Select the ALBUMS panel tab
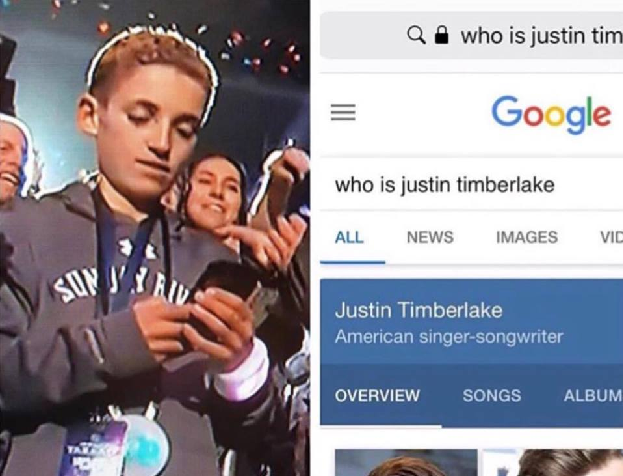This screenshot has width=623, height=476. point(593,395)
